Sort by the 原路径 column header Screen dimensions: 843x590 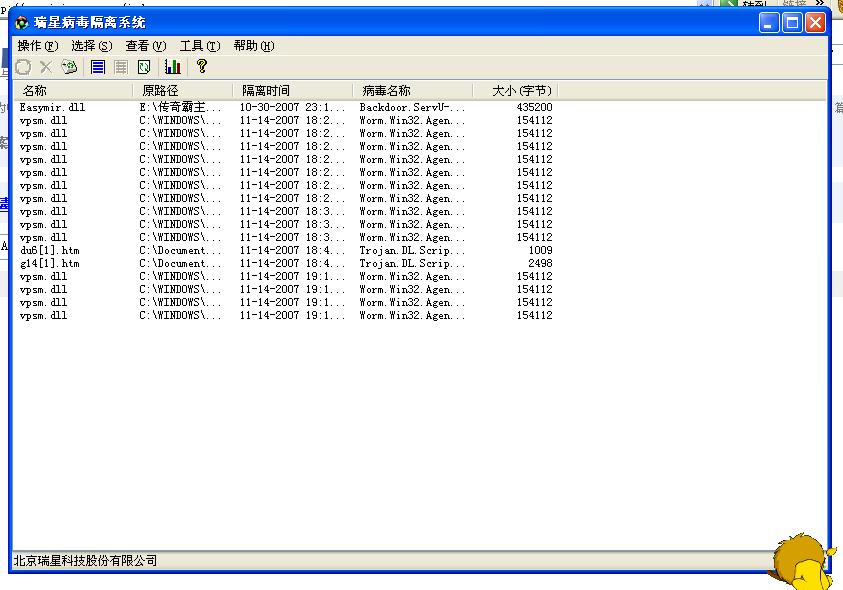(183, 90)
